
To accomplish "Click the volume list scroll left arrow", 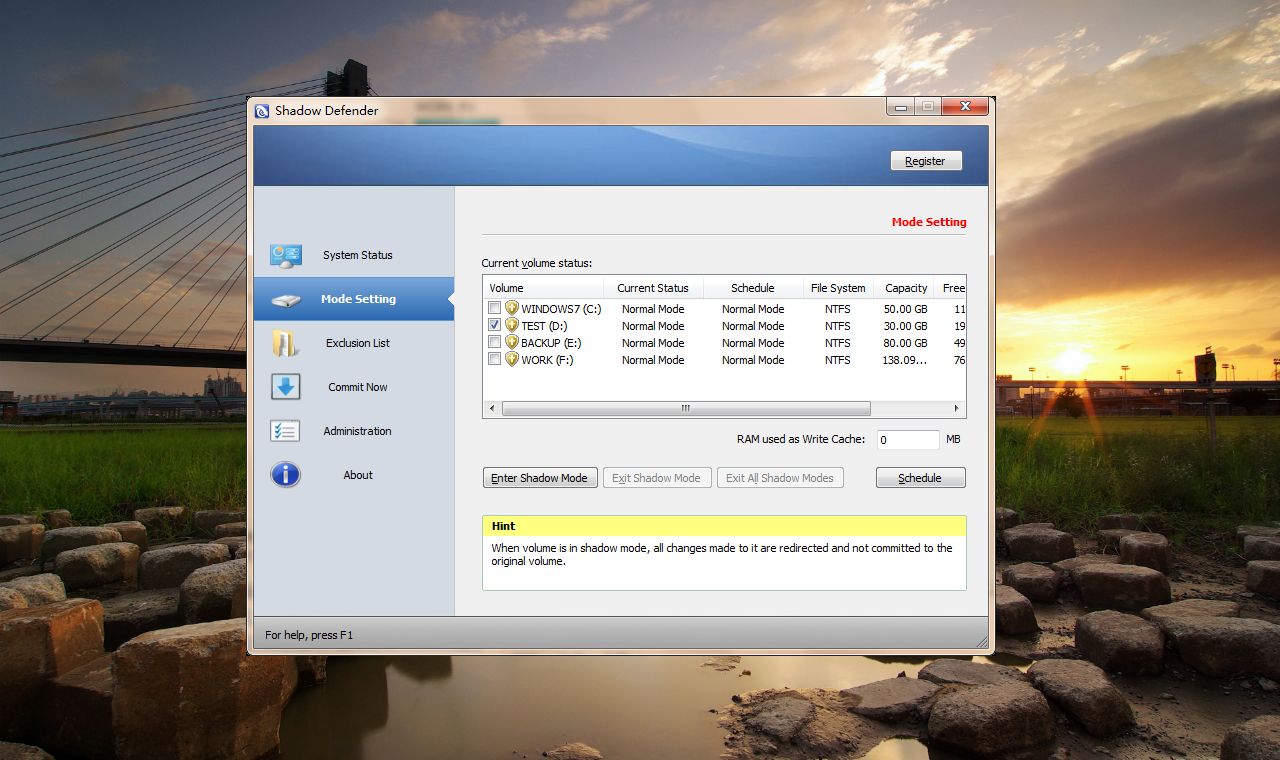I will point(491,408).
